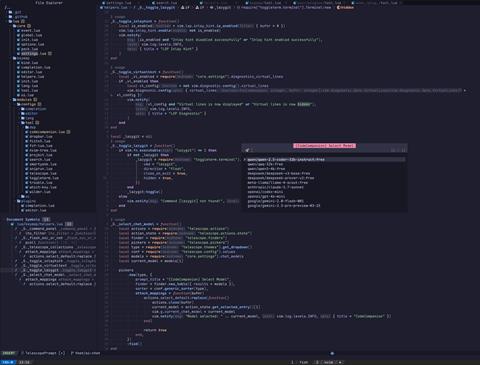The height and width of the screenshot is (365, 480).
Task: Open event.lua in the core folder
Action: click(x=30, y=30)
